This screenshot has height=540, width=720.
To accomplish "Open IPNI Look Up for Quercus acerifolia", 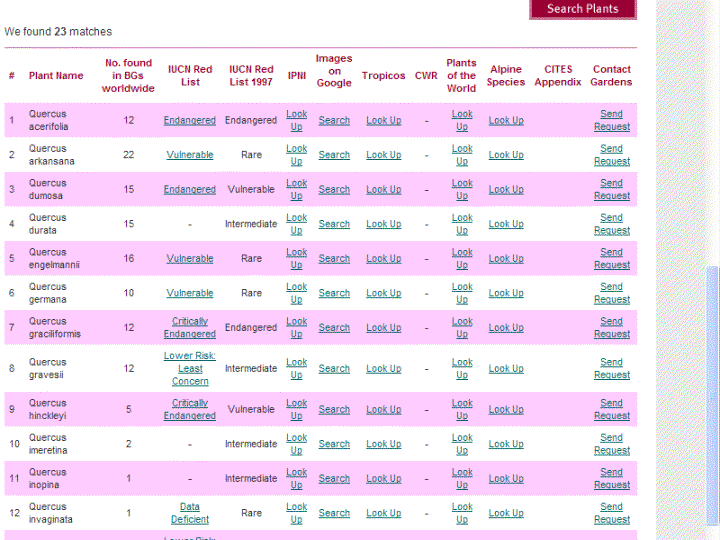I will [x=297, y=120].
